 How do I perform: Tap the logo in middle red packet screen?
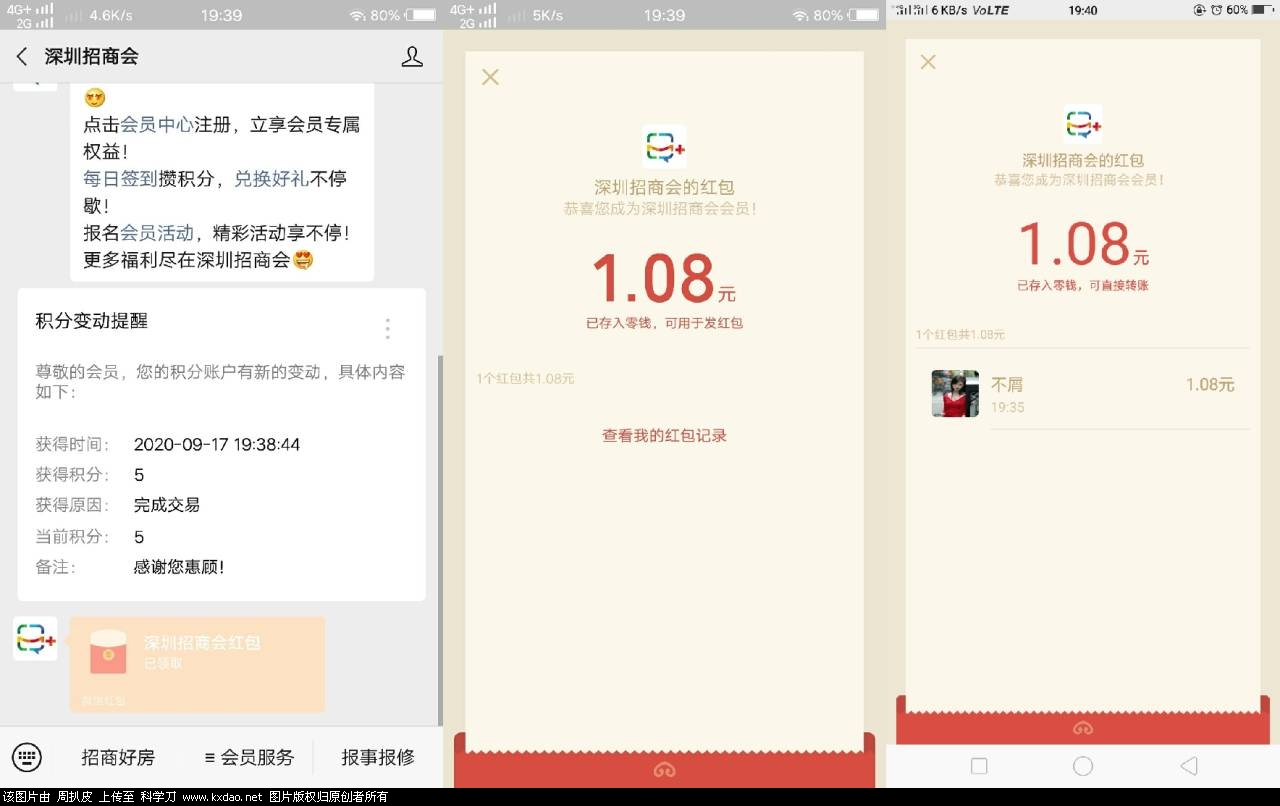664,147
